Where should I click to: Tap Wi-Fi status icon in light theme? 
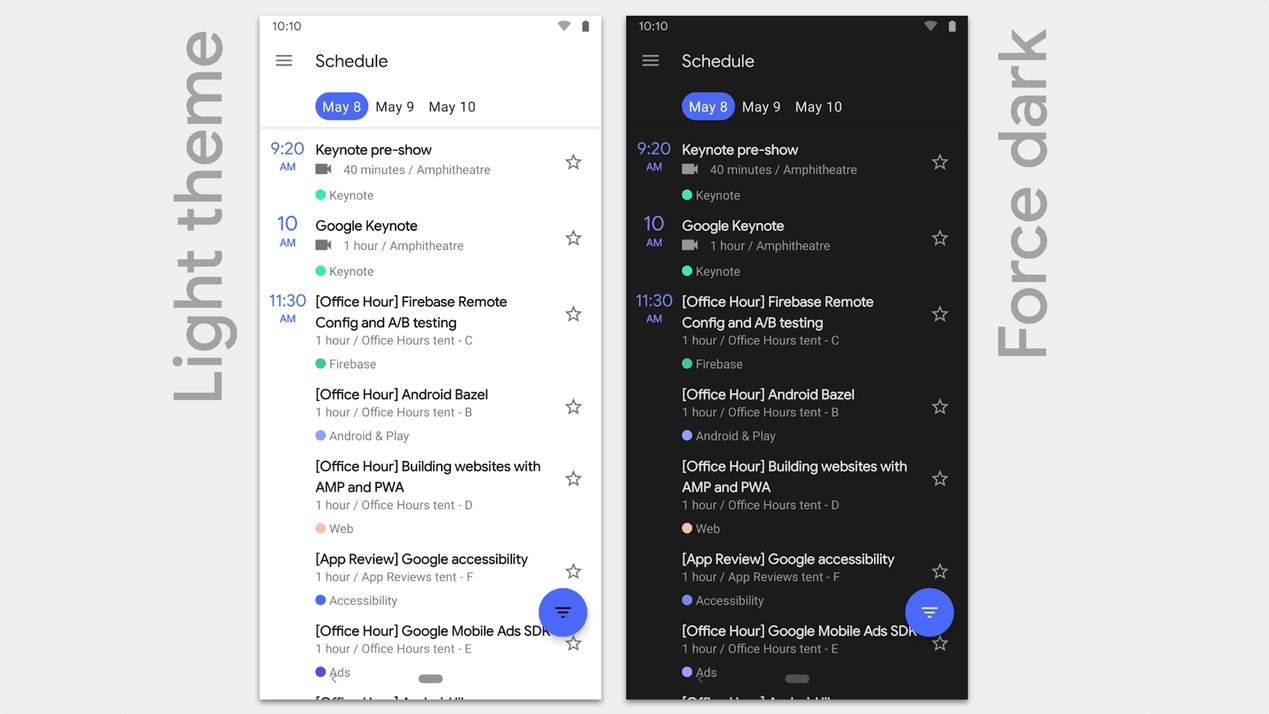coord(564,26)
